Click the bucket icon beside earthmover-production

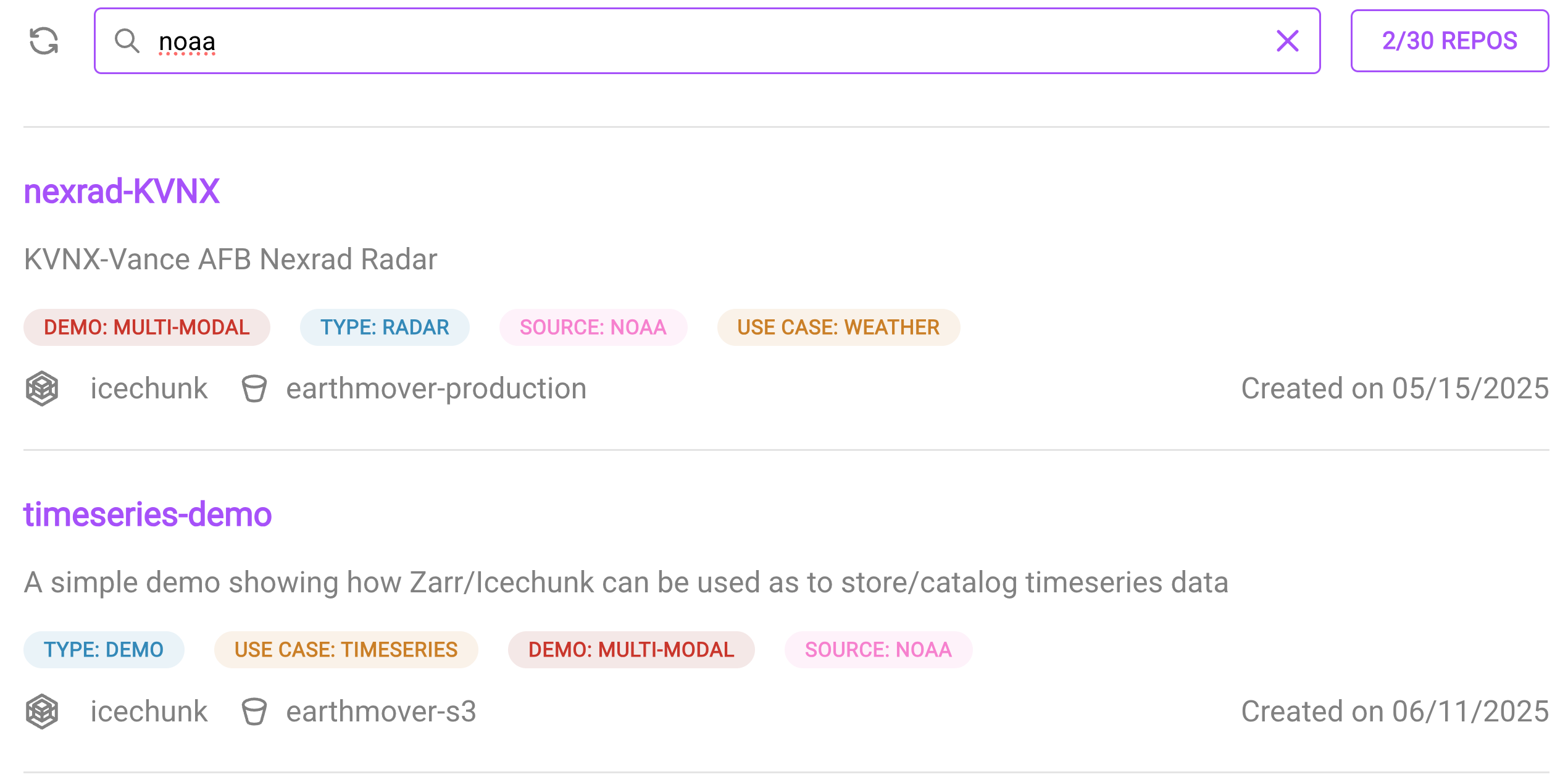[x=254, y=388]
